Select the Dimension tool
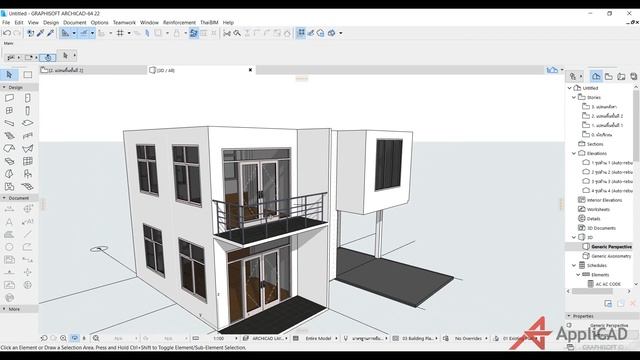640x360 pixels. (9, 209)
